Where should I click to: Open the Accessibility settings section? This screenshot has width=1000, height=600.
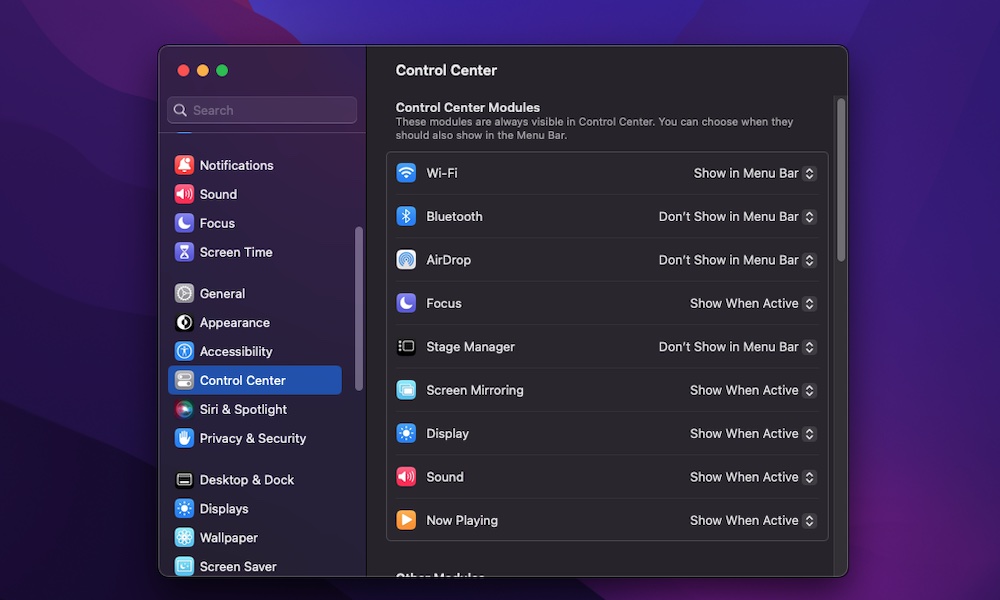[236, 351]
